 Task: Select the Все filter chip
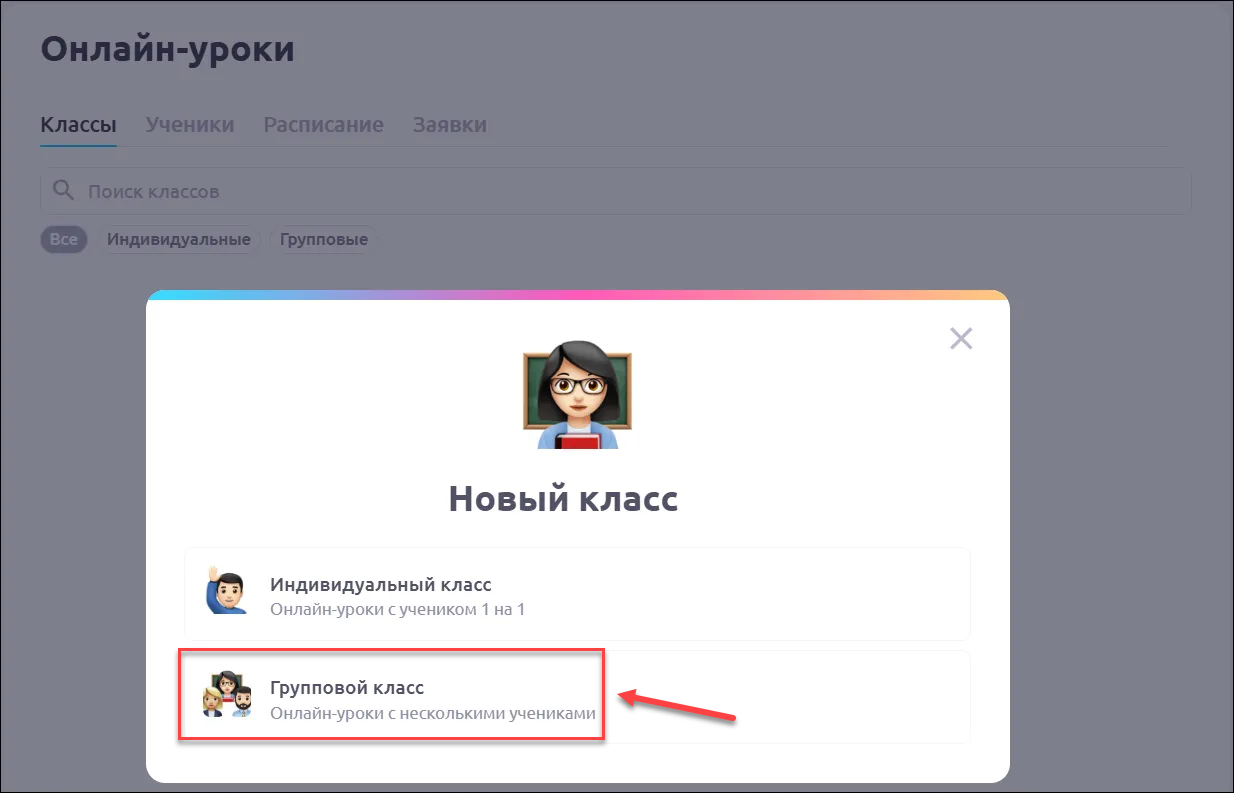pyautogui.click(x=64, y=240)
